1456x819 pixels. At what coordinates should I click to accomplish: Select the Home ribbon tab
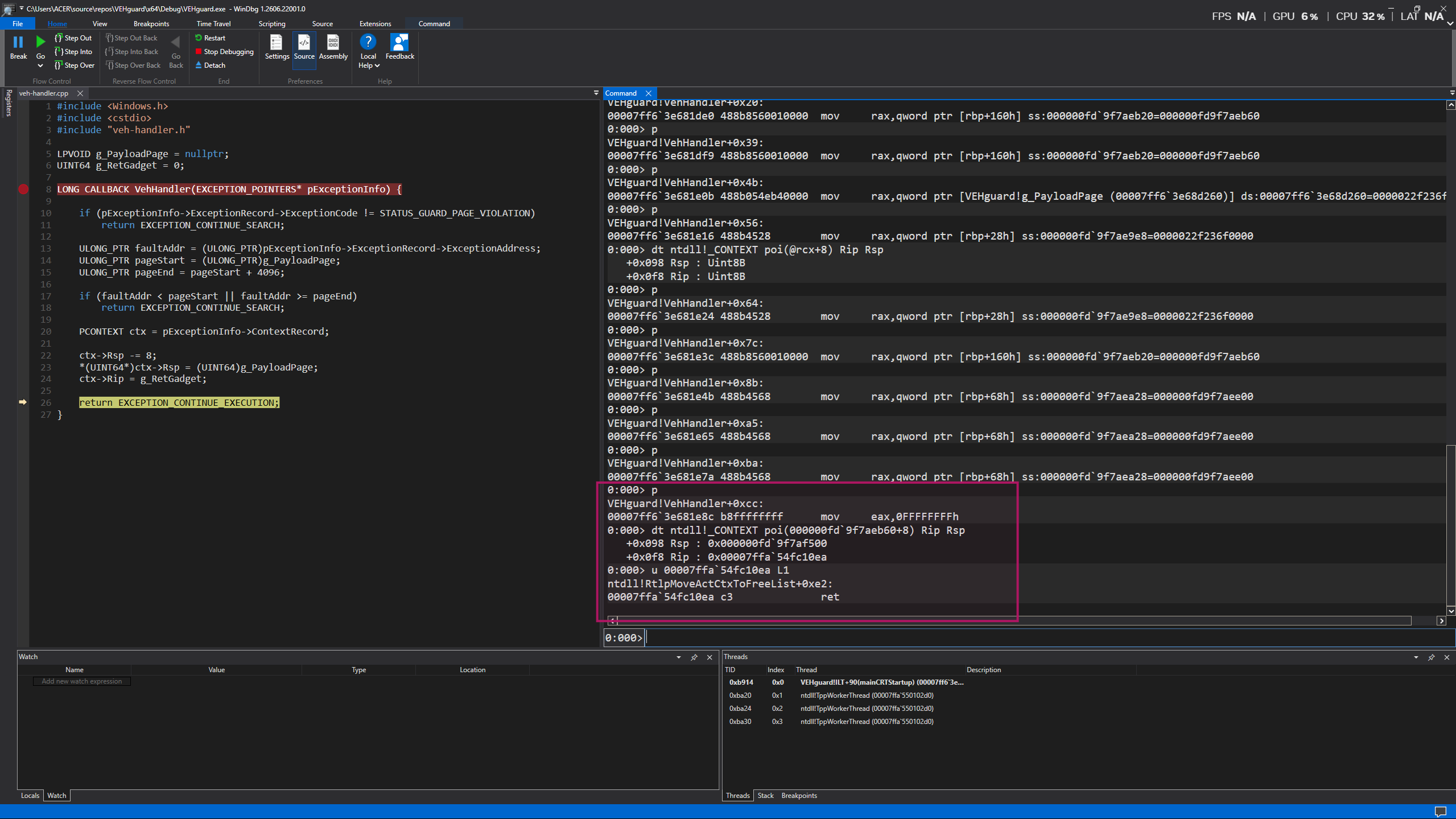57,23
